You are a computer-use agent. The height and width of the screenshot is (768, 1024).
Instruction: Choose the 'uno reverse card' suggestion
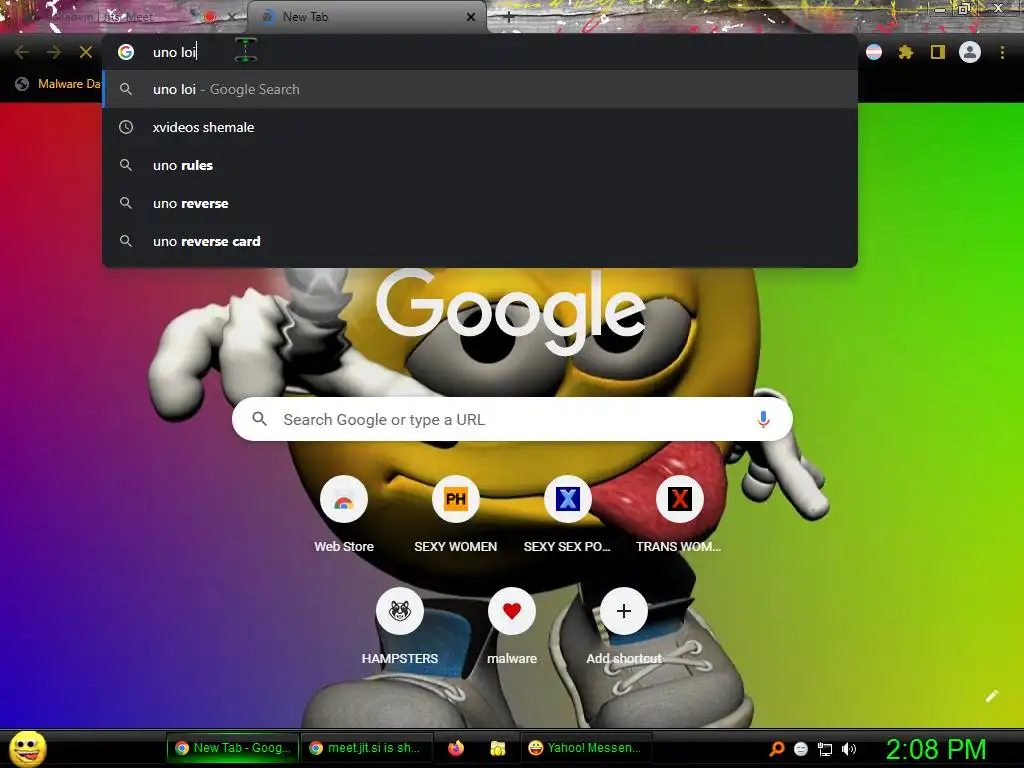tap(480, 241)
